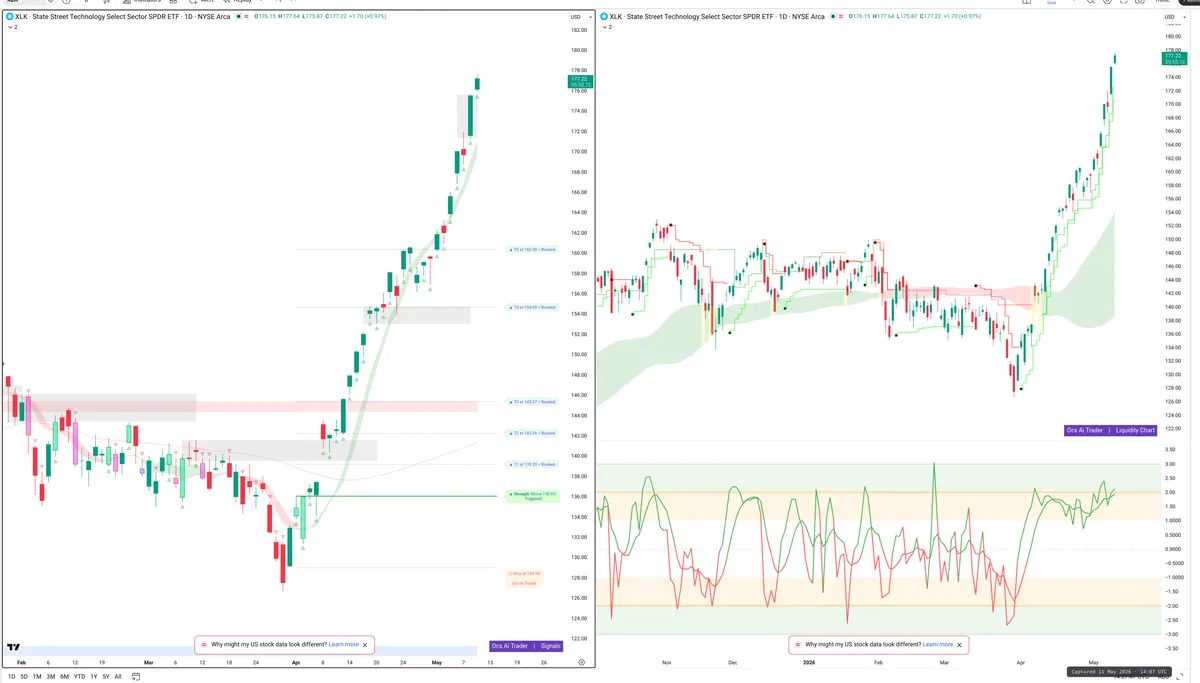Screen dimensions: 1200x683
Task: Click the T3 booked target label
Action: pyautogui.click(x=532, y=402)
